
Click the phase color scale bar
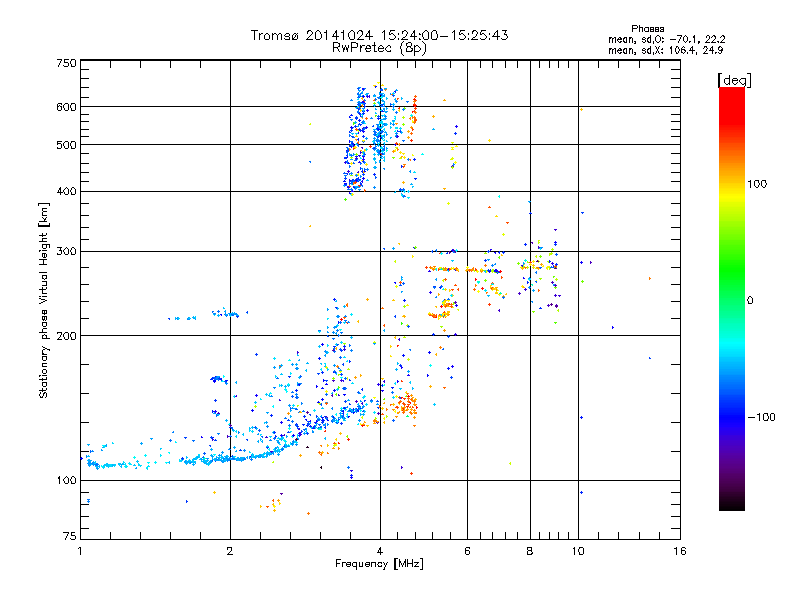[732, 298]
